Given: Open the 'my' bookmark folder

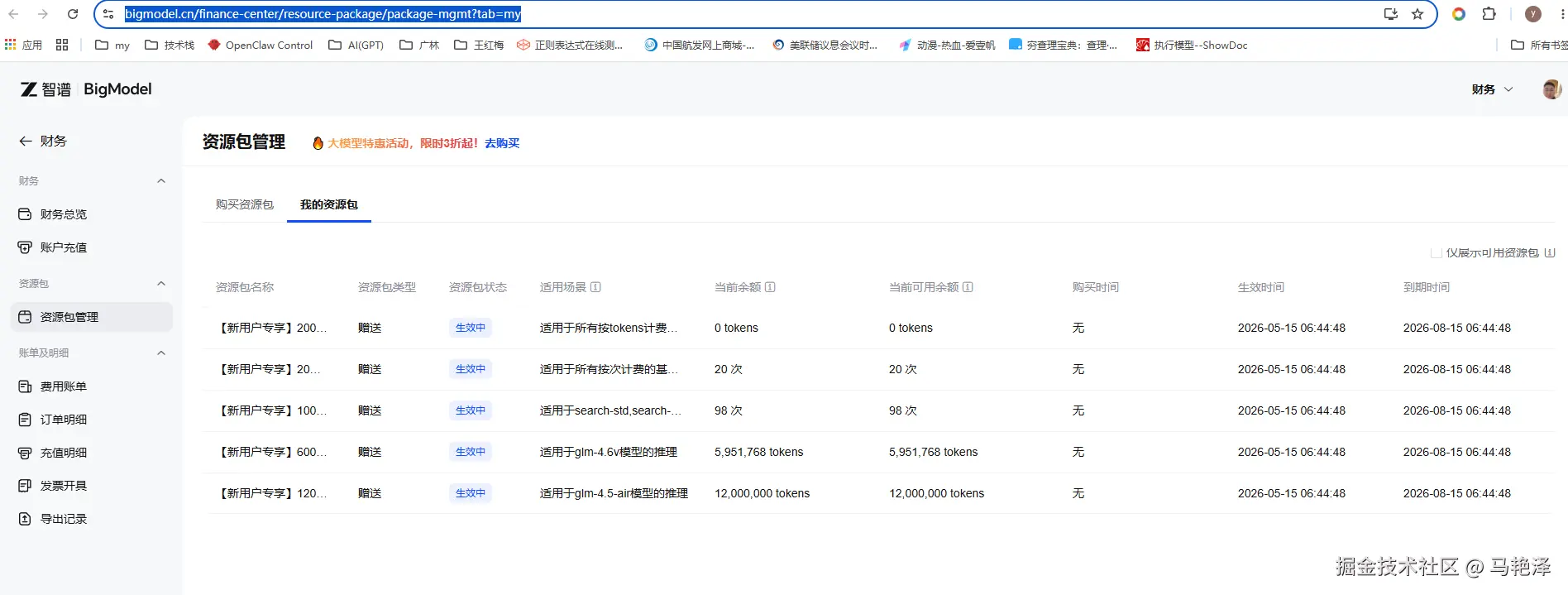Looking at the screenshot, I should [x=112, y=45].
